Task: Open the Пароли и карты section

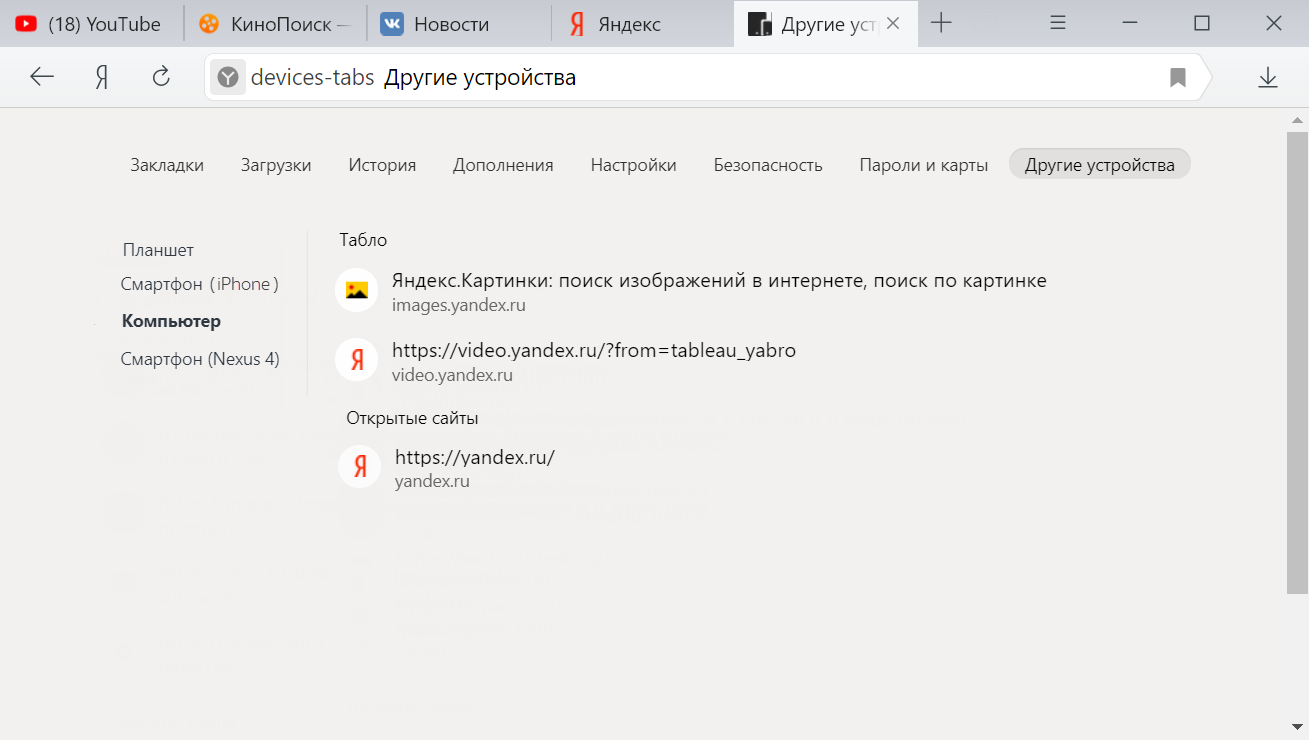Action: 924,165
